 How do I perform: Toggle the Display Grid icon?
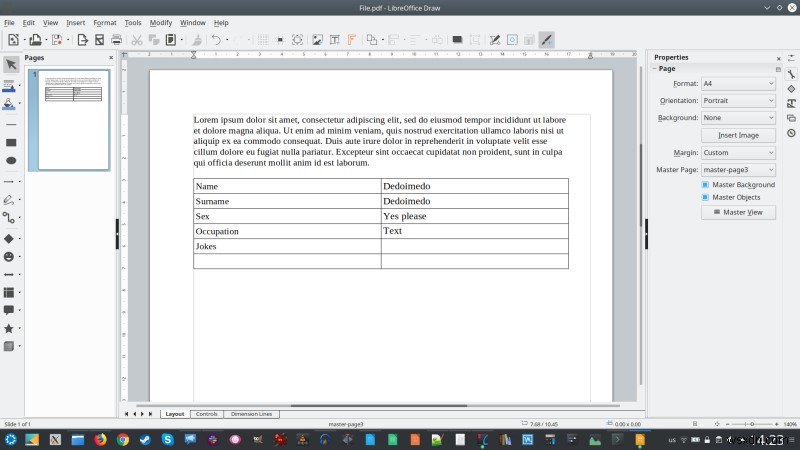click(x=263, y=40)
